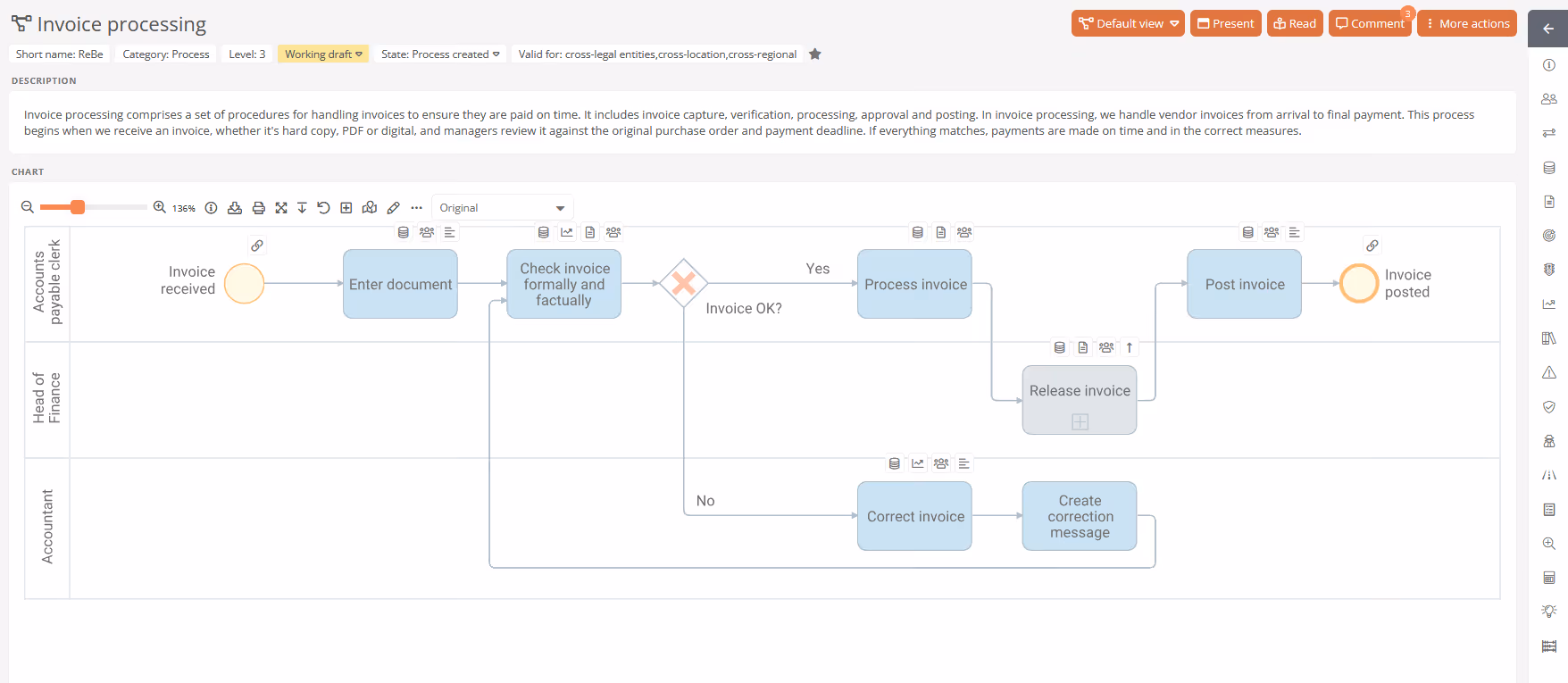1568x683 pixels.
Task: Open the documents panel in sidebar
Action: [x=1549, y=202]
